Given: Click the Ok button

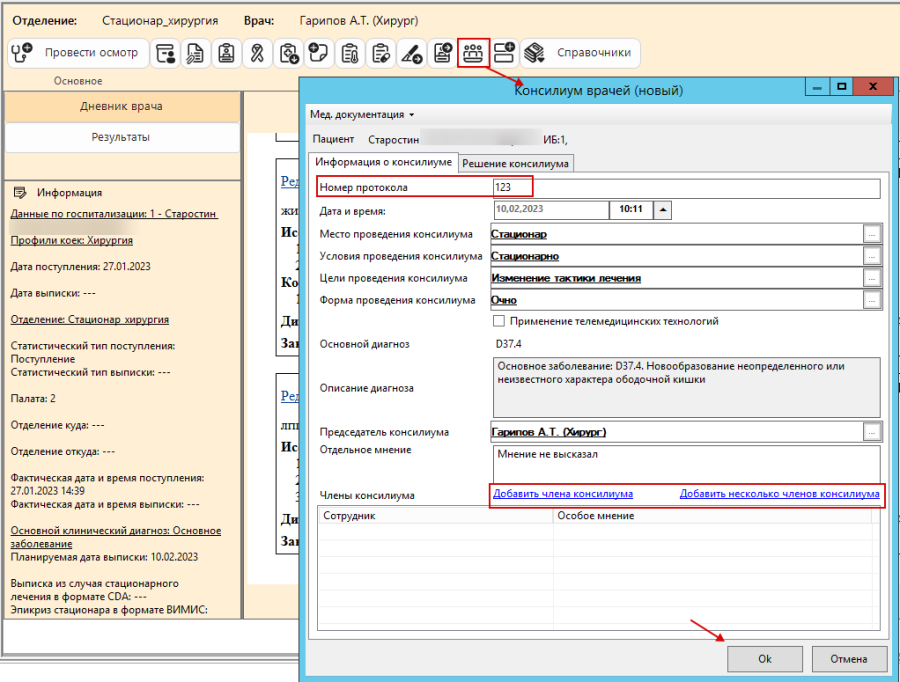Looking at the screenshot, I should click(765, 659).
